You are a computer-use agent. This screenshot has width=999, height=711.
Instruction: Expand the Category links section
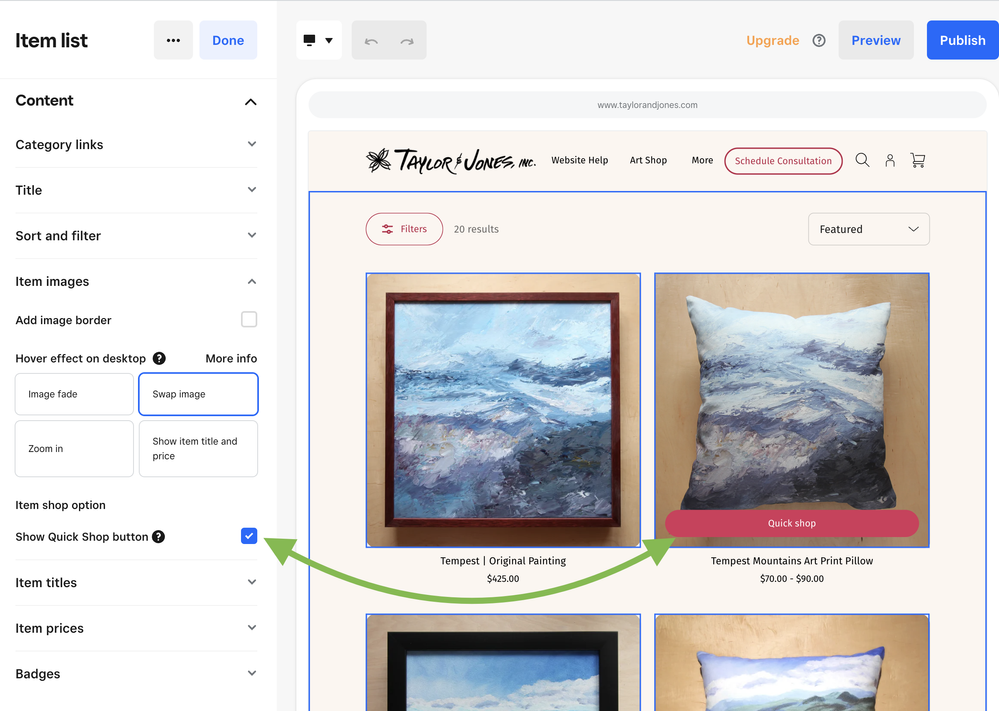136,145
